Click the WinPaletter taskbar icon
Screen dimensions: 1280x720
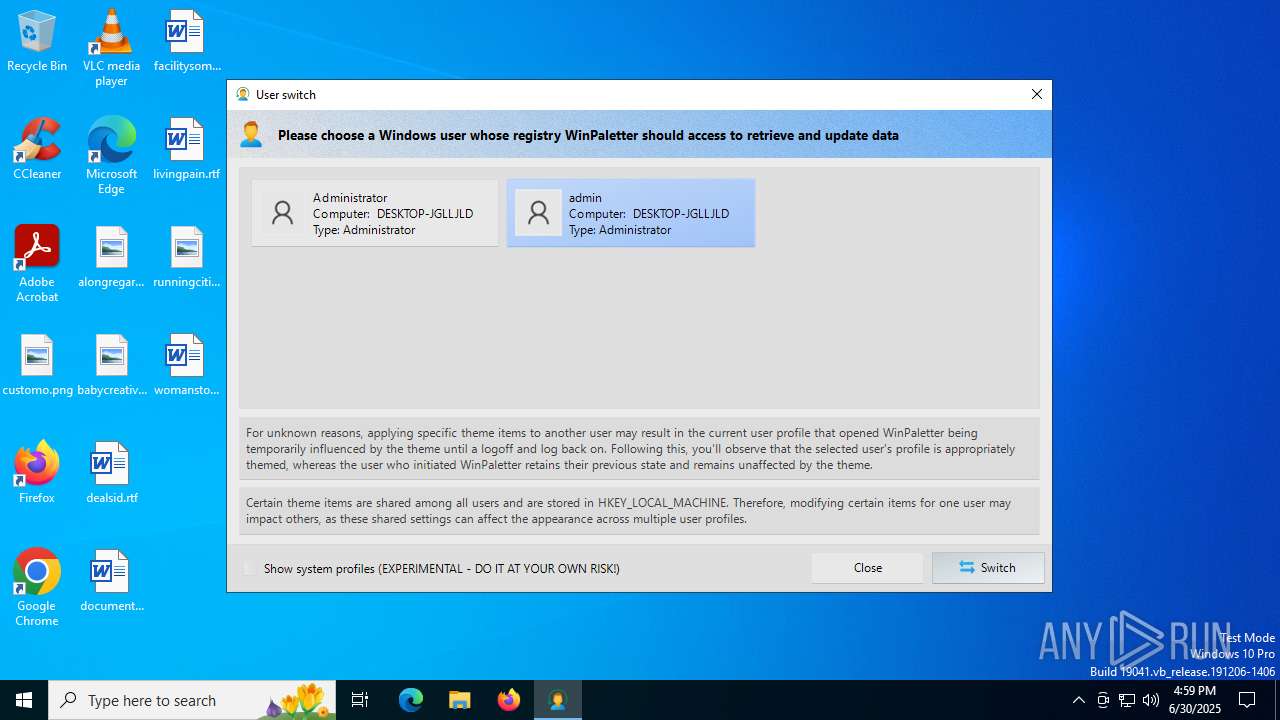(x=558, y=700)
